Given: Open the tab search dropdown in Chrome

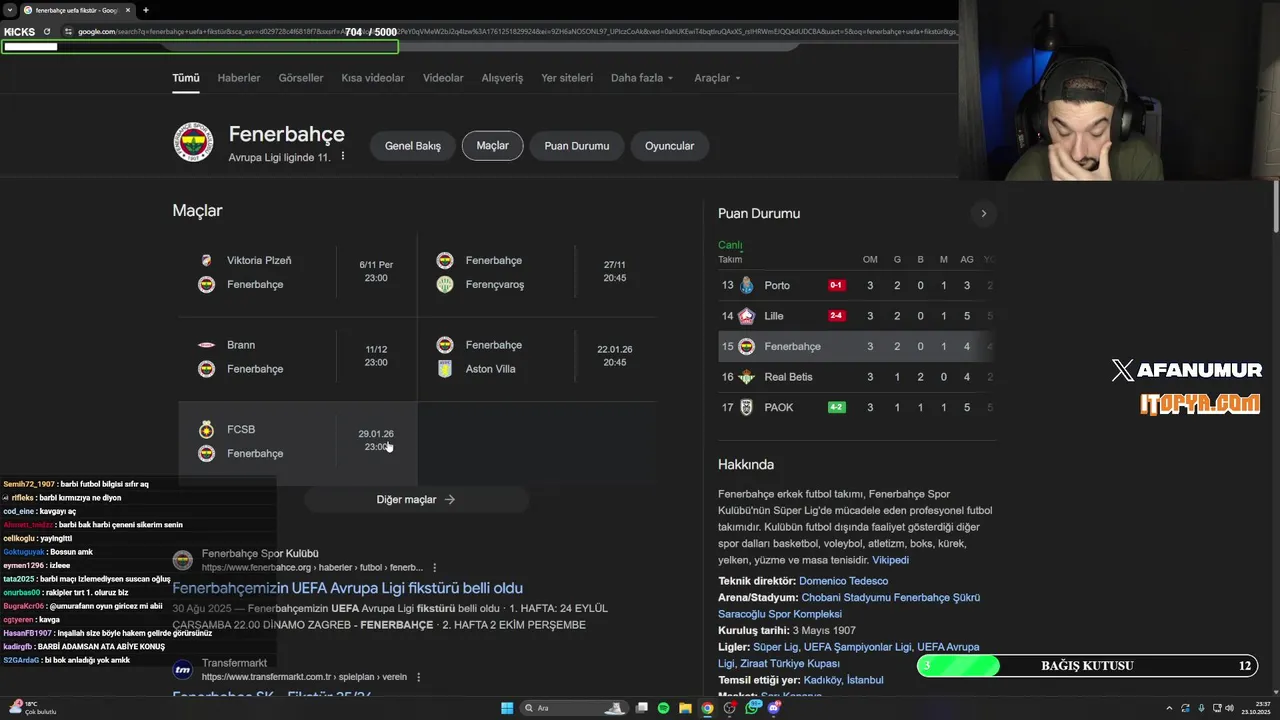Looking at the screenshot, I should coord(10,10).
